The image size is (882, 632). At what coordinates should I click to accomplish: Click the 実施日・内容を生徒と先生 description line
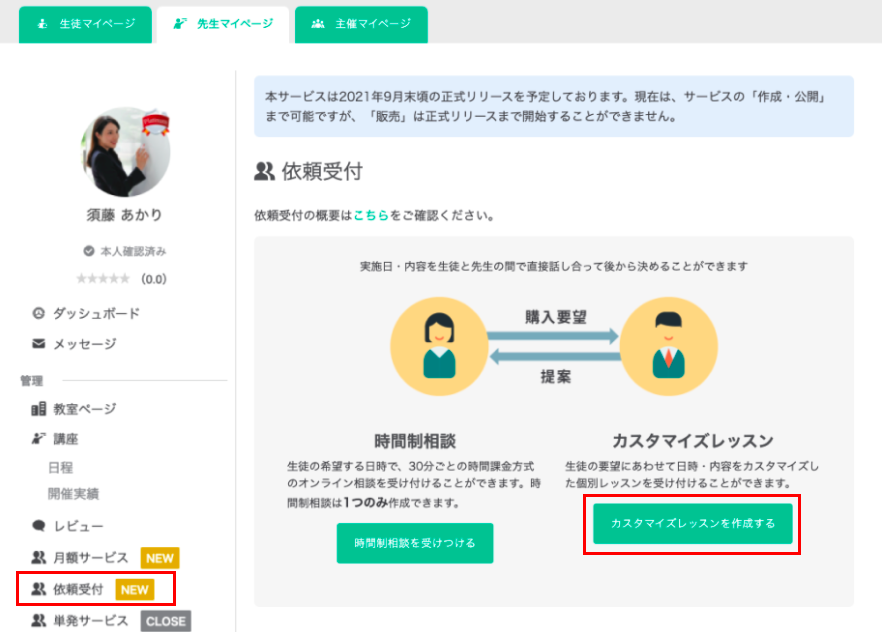(554, 266)
